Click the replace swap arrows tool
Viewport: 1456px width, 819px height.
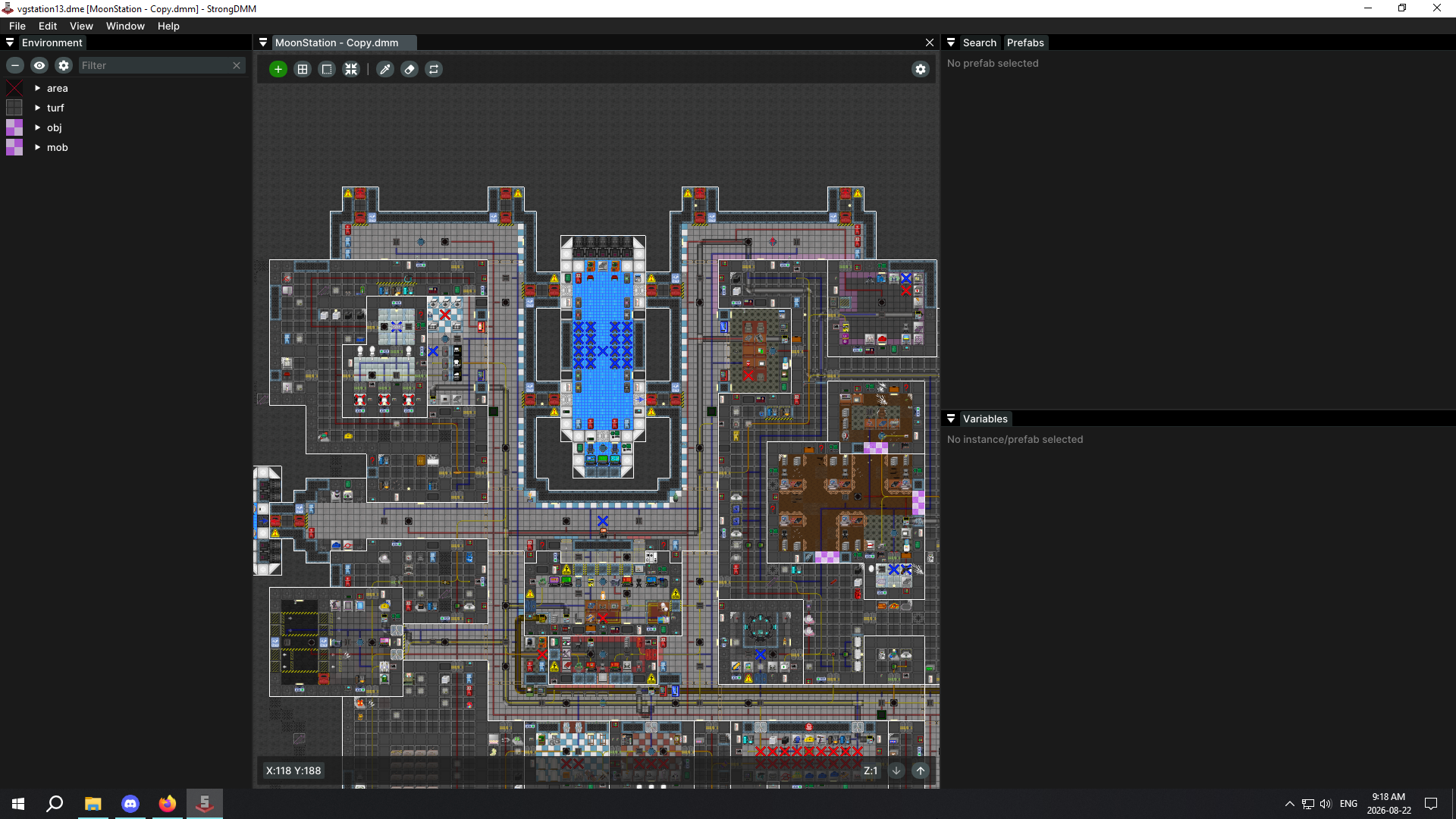coord(434,69)
